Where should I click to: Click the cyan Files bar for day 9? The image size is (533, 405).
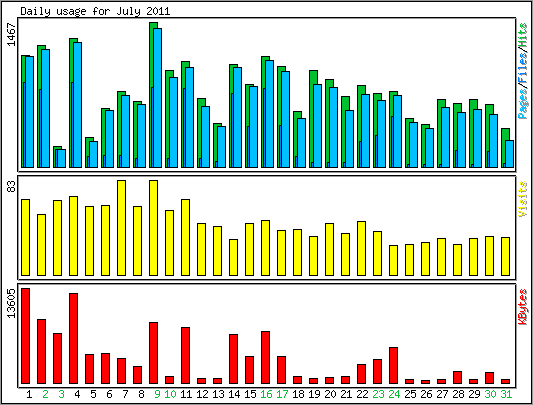pyautogui.click(x=157, y=98)
